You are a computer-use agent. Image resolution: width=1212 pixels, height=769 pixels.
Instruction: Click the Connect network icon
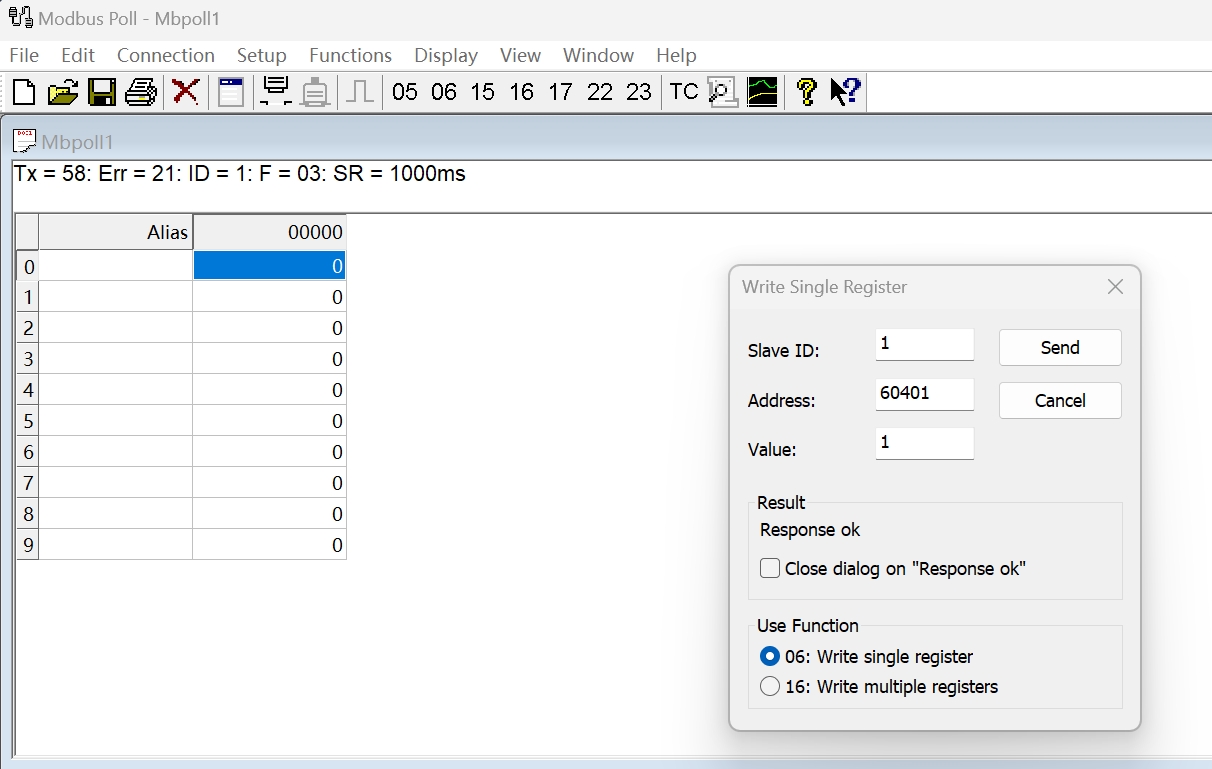(x=275, y=92)
